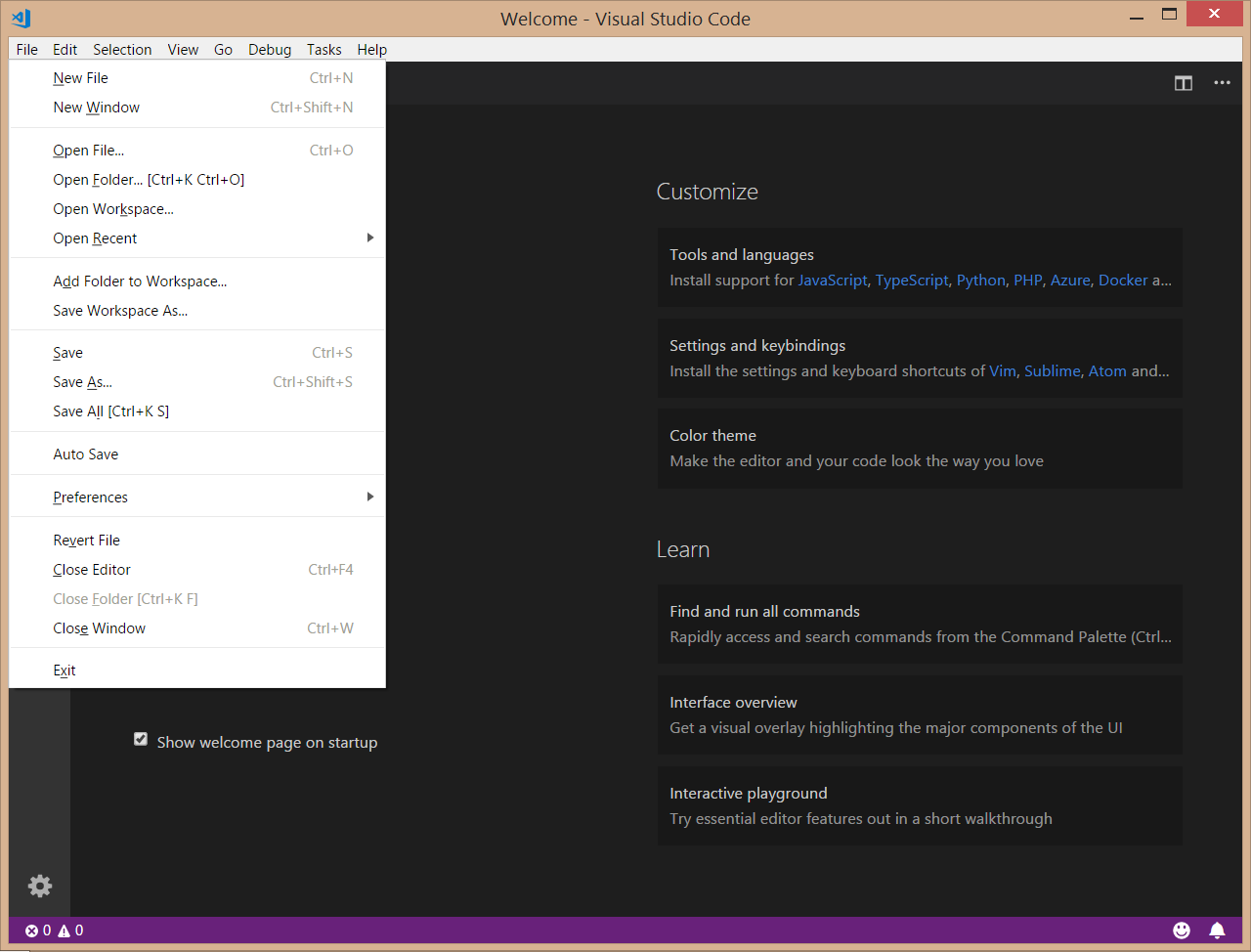Viewport: 1251px width, 952px height.
Task: Select Revert File menu entry
Action: click(x=197, y=541)
